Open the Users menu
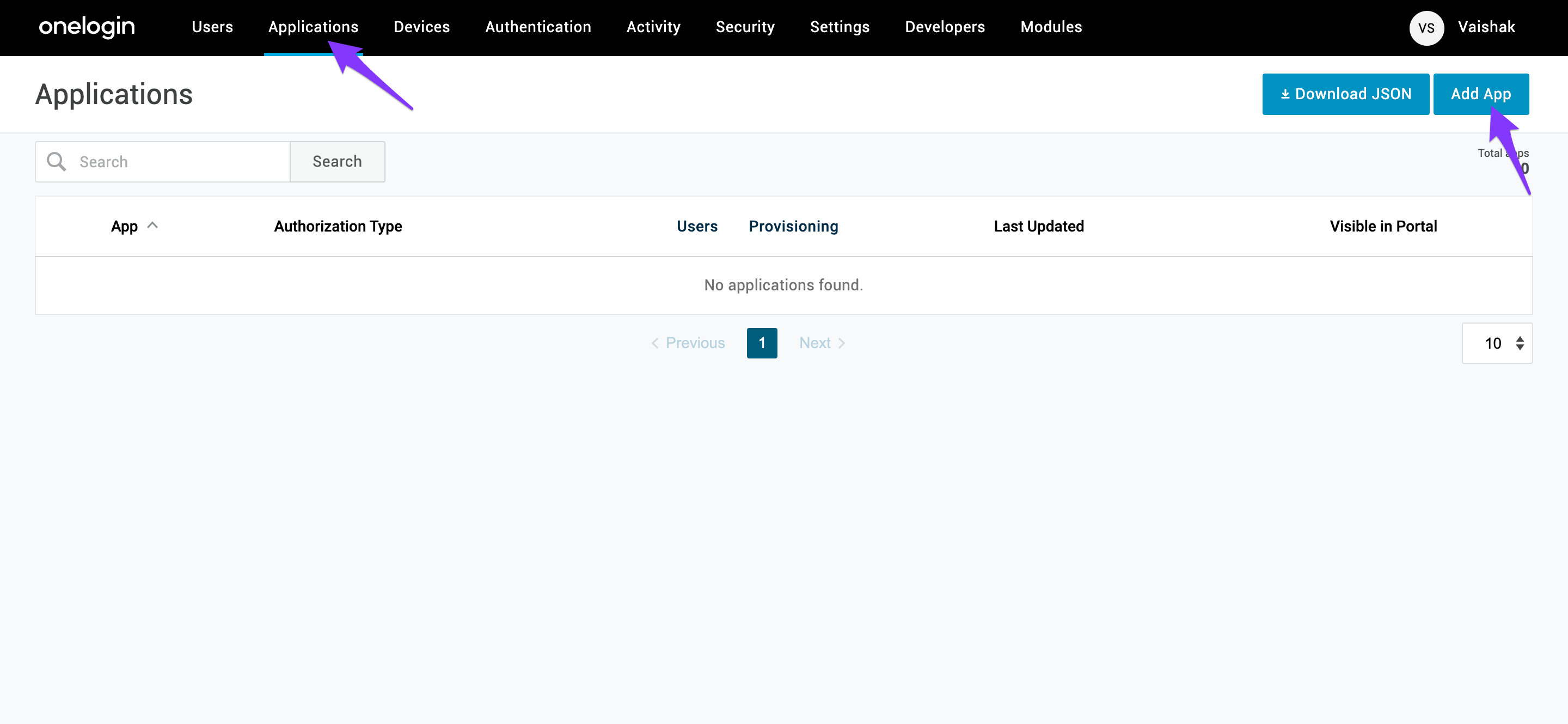This screenshot has width=1568, height=724. (212, 27)
